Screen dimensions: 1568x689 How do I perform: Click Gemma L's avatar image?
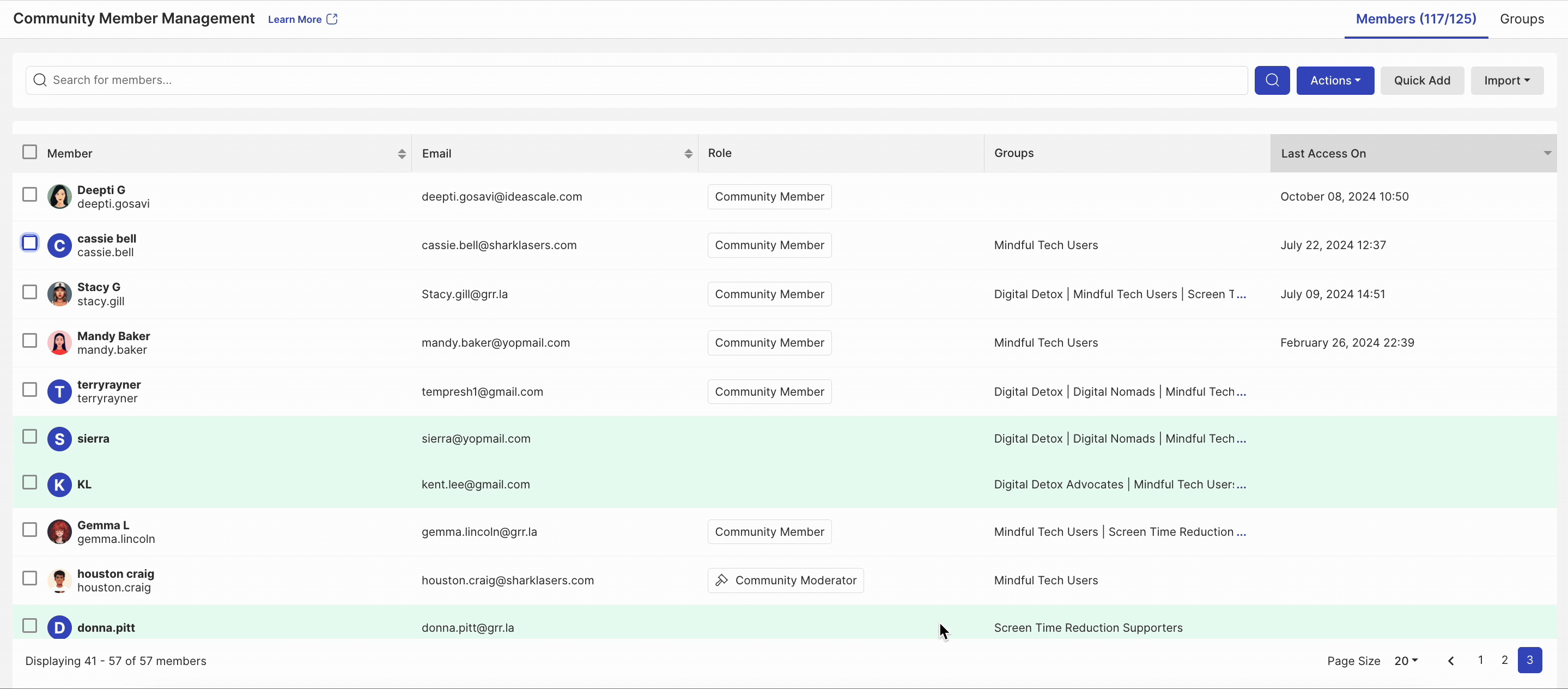(x=59, y=532)
